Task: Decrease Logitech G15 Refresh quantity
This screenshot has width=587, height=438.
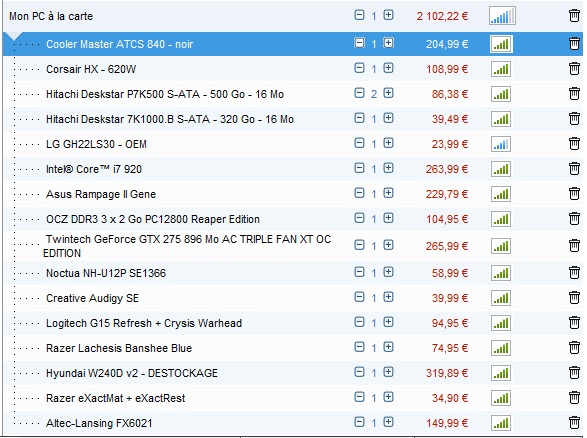Action: [359, 322]
